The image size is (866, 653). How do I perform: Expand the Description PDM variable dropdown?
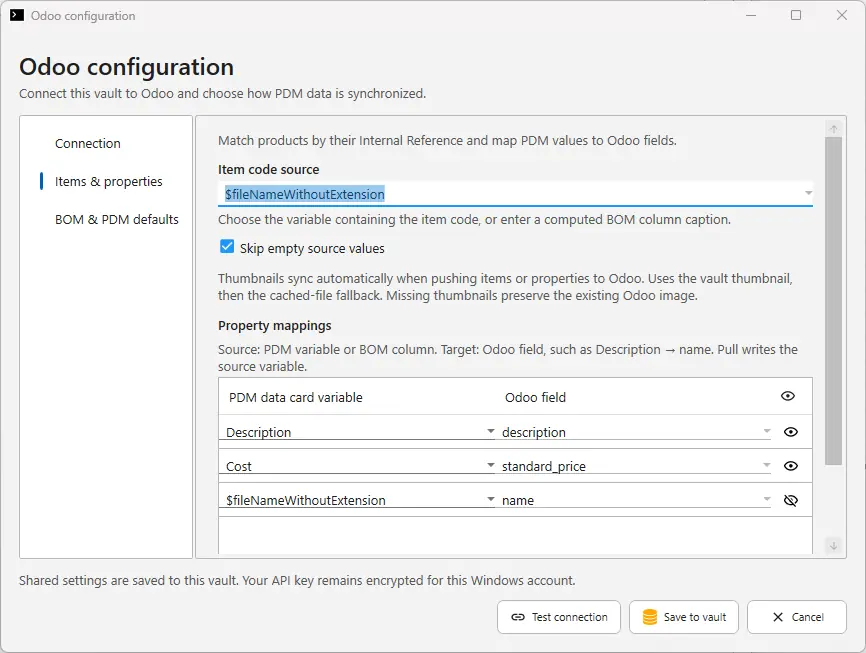(x=490, y=431)
